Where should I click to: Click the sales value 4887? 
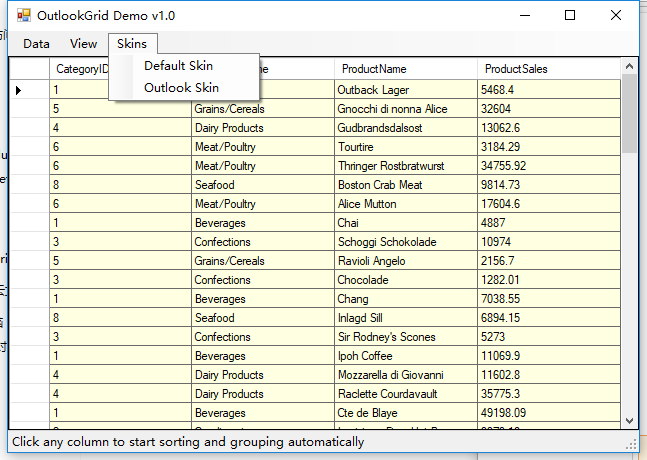[549, 222]
